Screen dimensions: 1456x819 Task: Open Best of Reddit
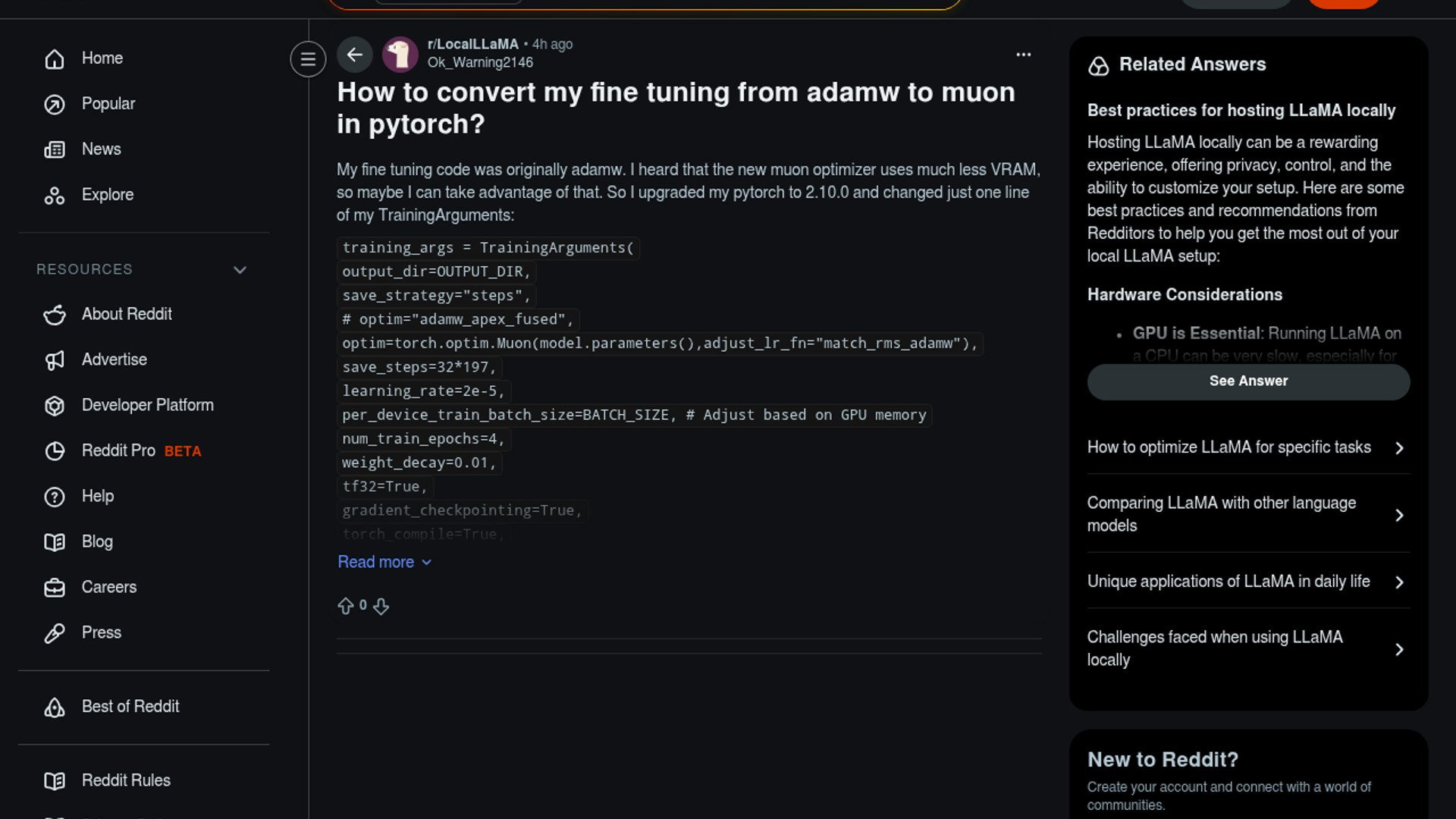point(130,707)
